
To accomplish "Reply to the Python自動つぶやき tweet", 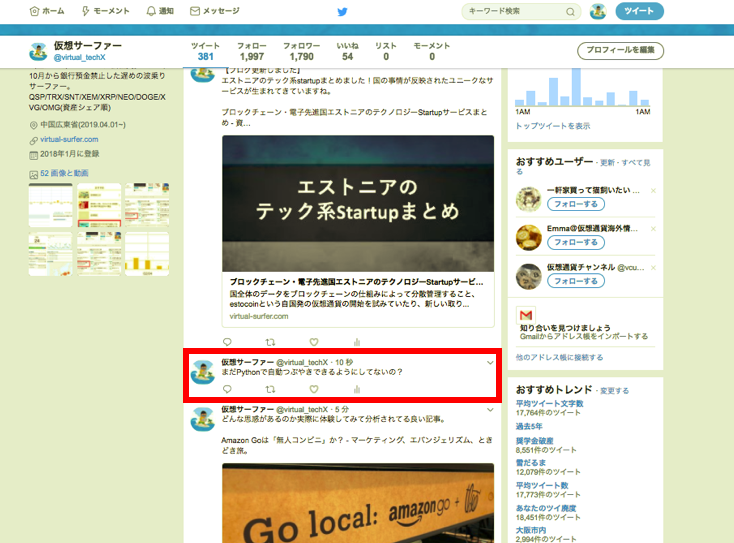I will click(x=227, y=389).
